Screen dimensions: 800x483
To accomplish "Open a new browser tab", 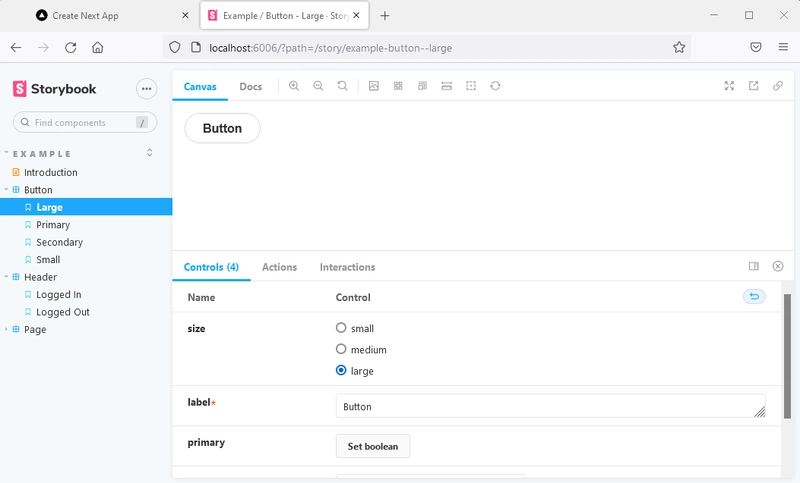I will point(385,16).
